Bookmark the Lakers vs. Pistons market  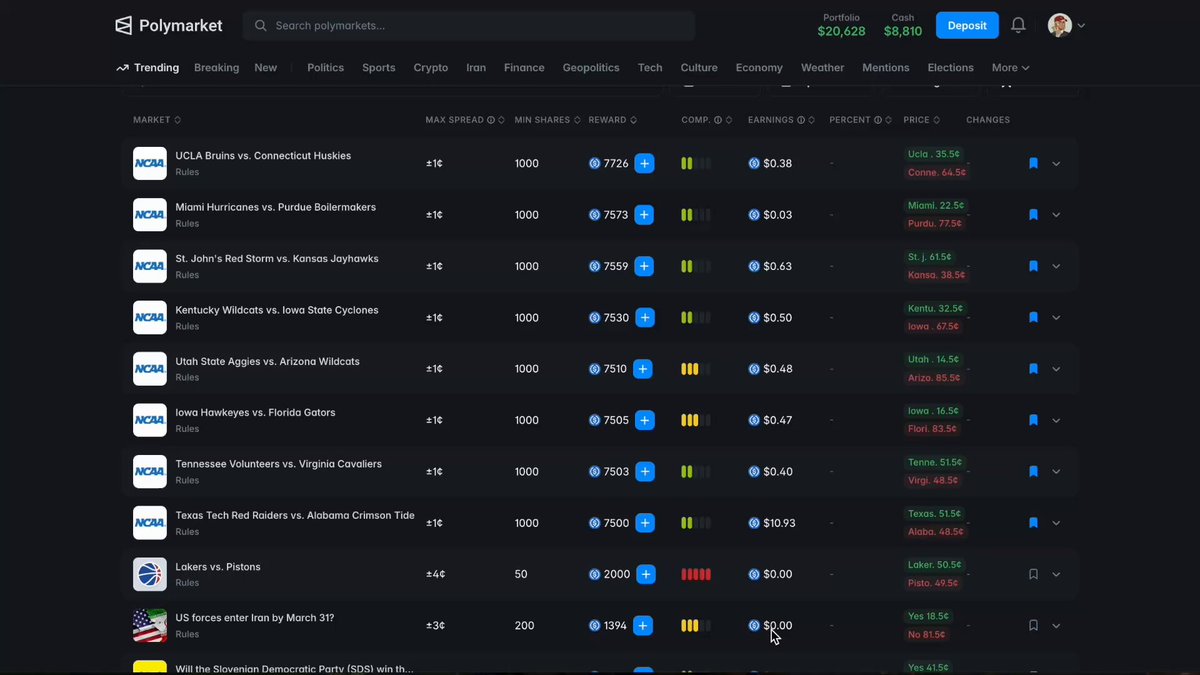[x=1034, y=574]
